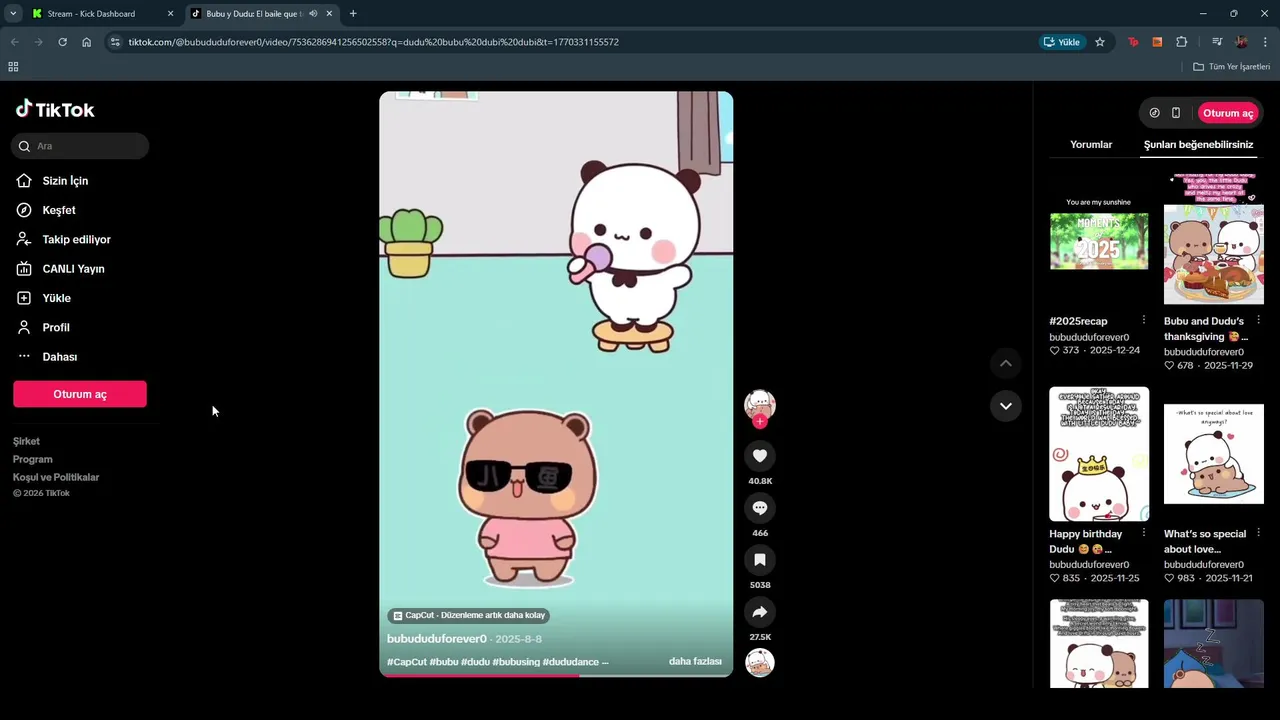Click heart count 373 on #2025recap

pyautogui.click(x=1064, y=351)
